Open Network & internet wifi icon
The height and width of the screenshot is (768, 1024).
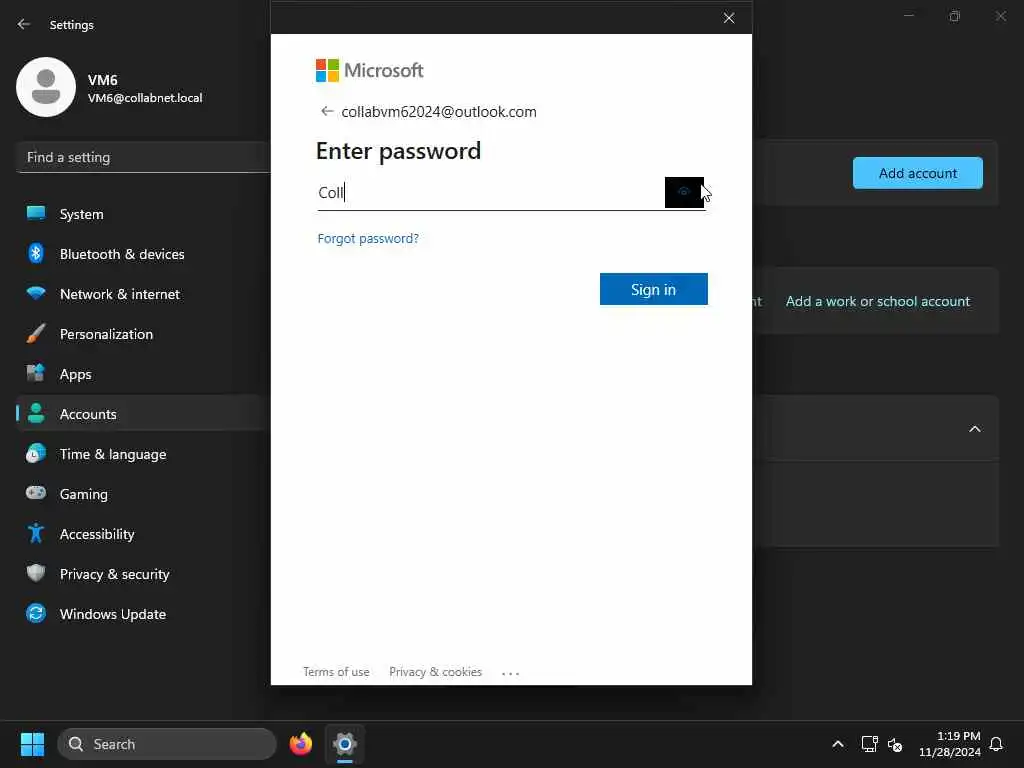coord(36,293)
